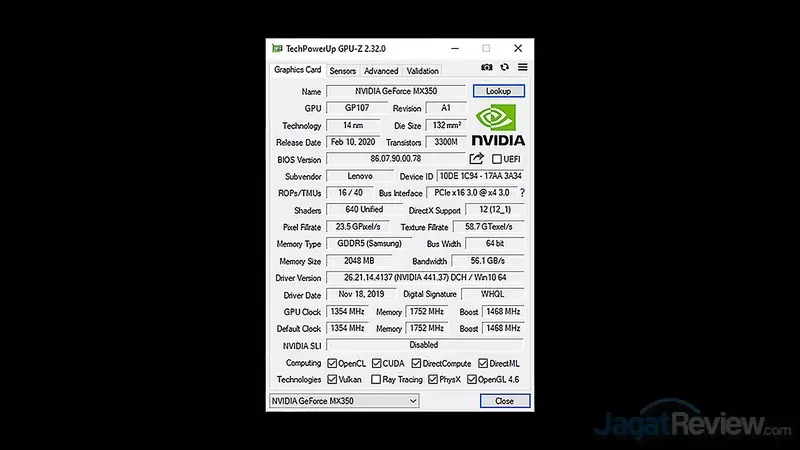The height and width of the screenshot is (450, 800).
Task: Minimize the GPU-Z window
Action: (x=455, y=48)
